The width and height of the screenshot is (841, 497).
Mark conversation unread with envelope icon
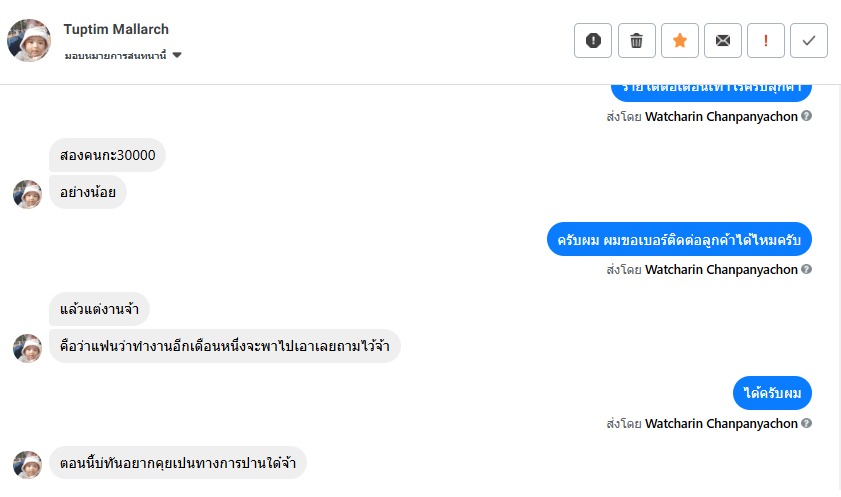[722, 40]
